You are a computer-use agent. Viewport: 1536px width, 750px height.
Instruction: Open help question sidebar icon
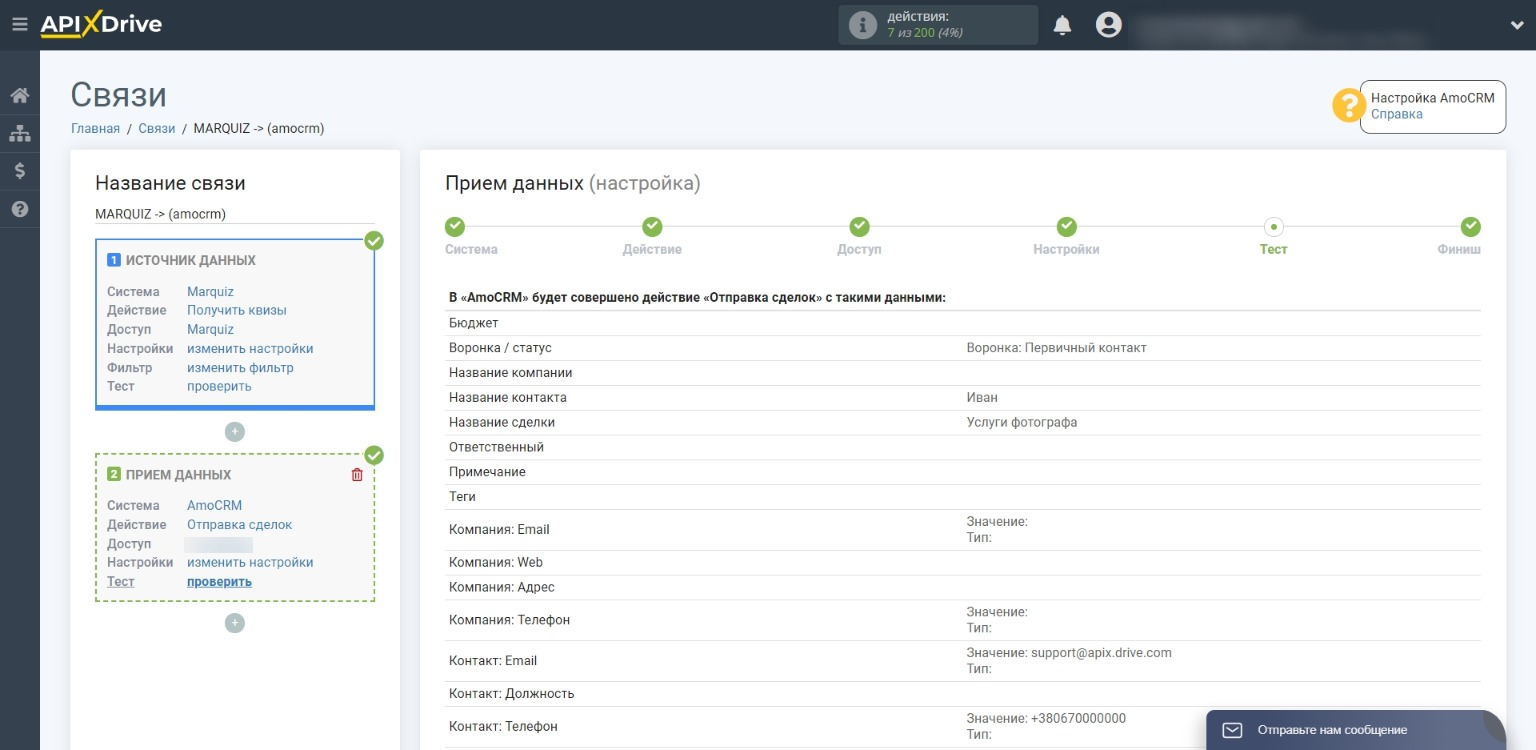(19, 209)
